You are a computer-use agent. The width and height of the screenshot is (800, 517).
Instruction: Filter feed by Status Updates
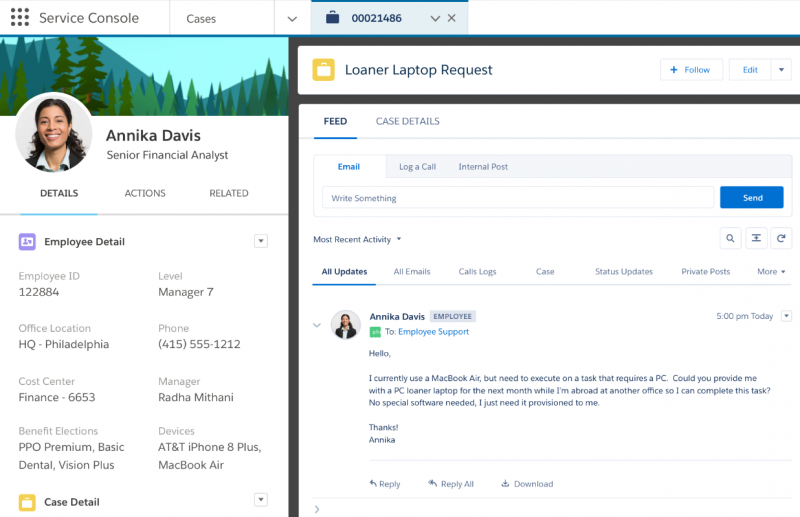623,272
